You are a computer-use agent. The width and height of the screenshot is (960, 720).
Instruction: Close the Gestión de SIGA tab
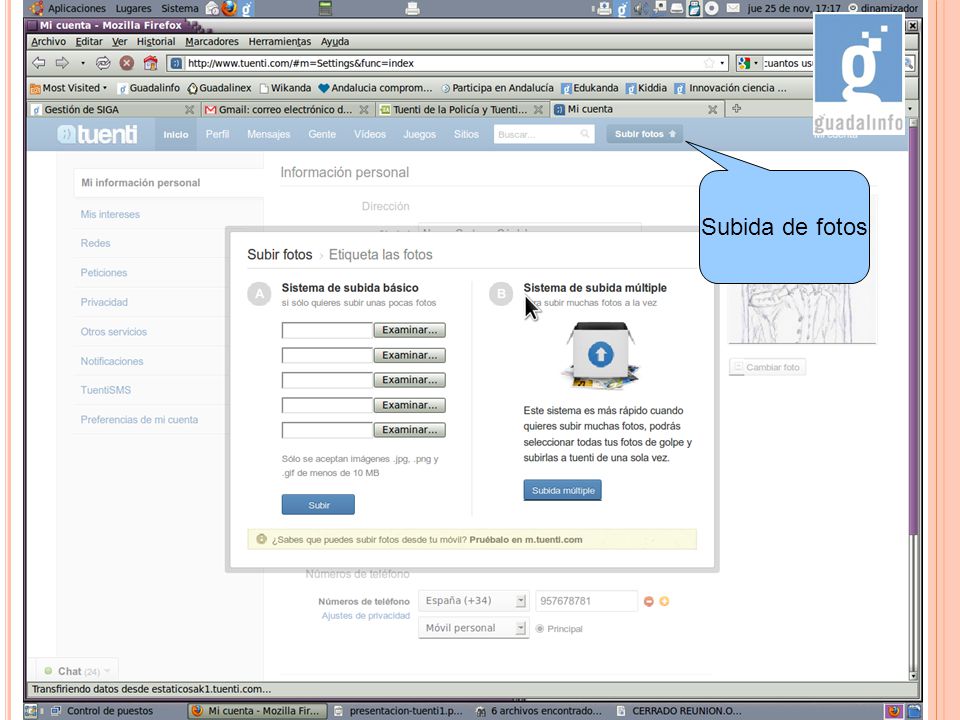click(190, 110)
